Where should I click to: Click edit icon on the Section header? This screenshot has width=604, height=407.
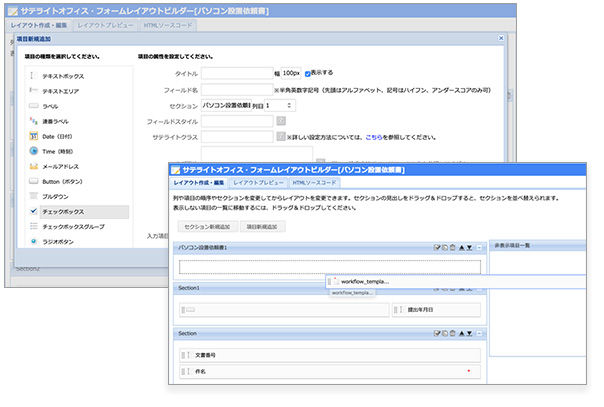tap(437, 333)
